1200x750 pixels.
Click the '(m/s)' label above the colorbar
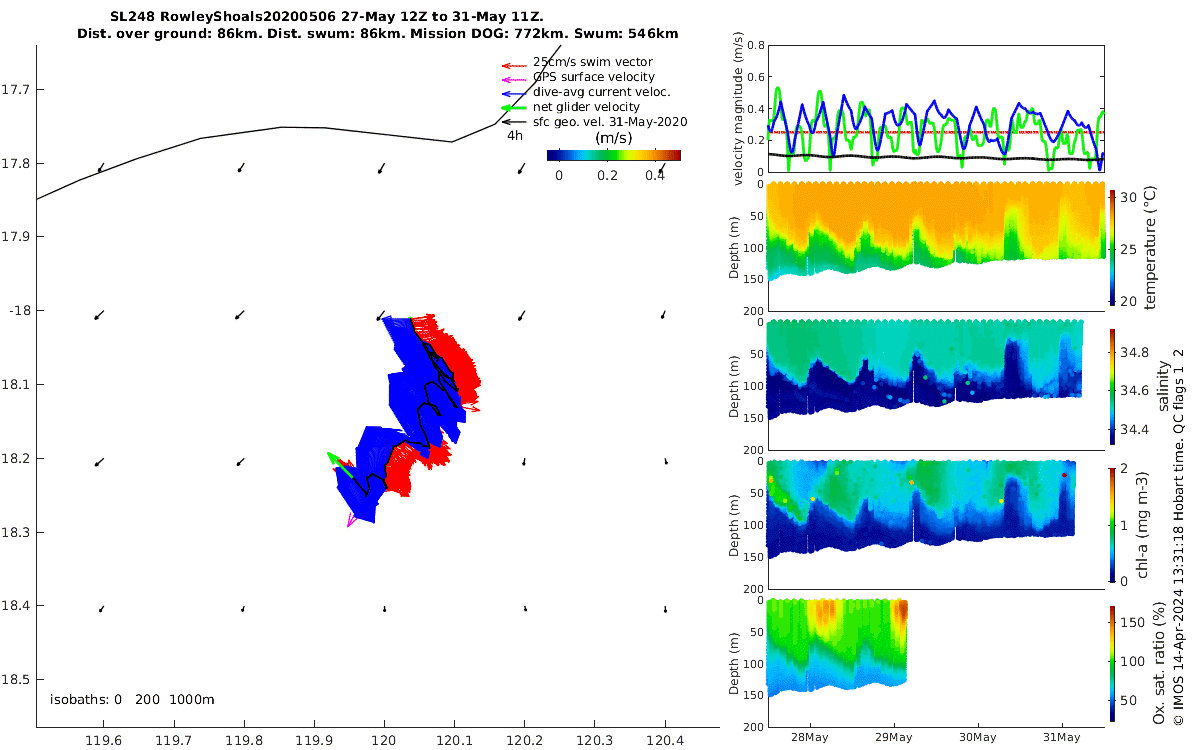coord(614,138)
